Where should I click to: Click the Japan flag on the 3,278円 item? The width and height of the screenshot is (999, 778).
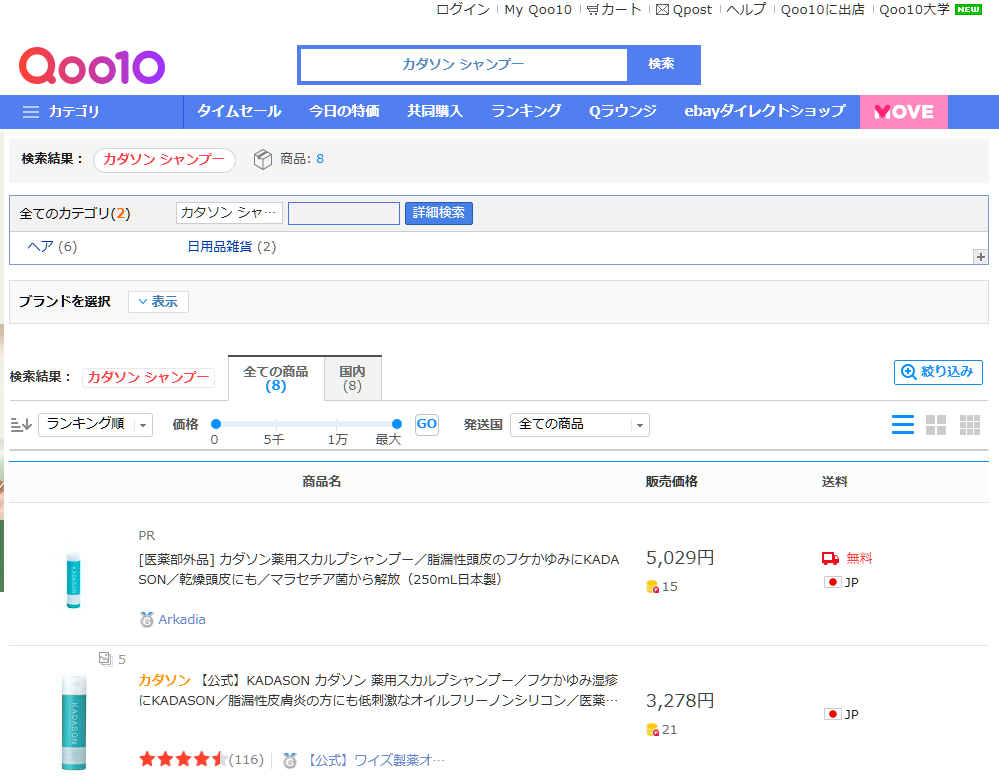tap(832, 714)
